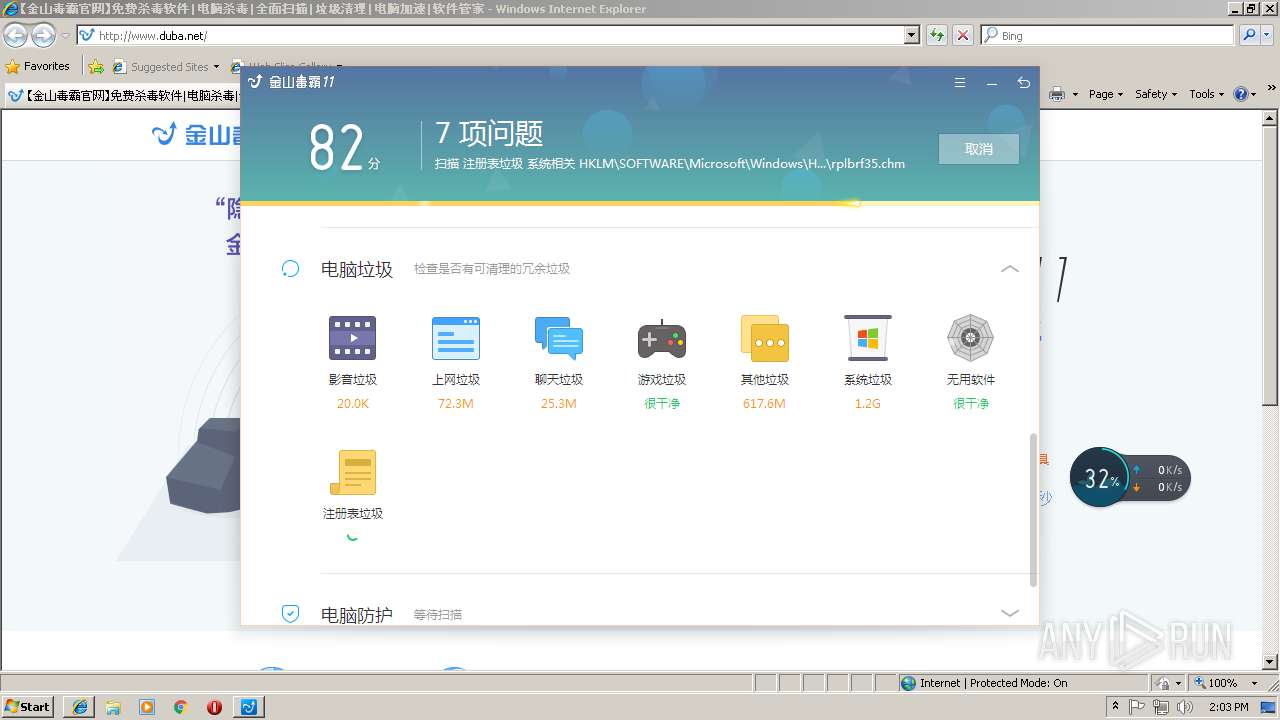Click the 25.3M chat junk size
The image size is (1280, 720).
[x=558, y=404]
